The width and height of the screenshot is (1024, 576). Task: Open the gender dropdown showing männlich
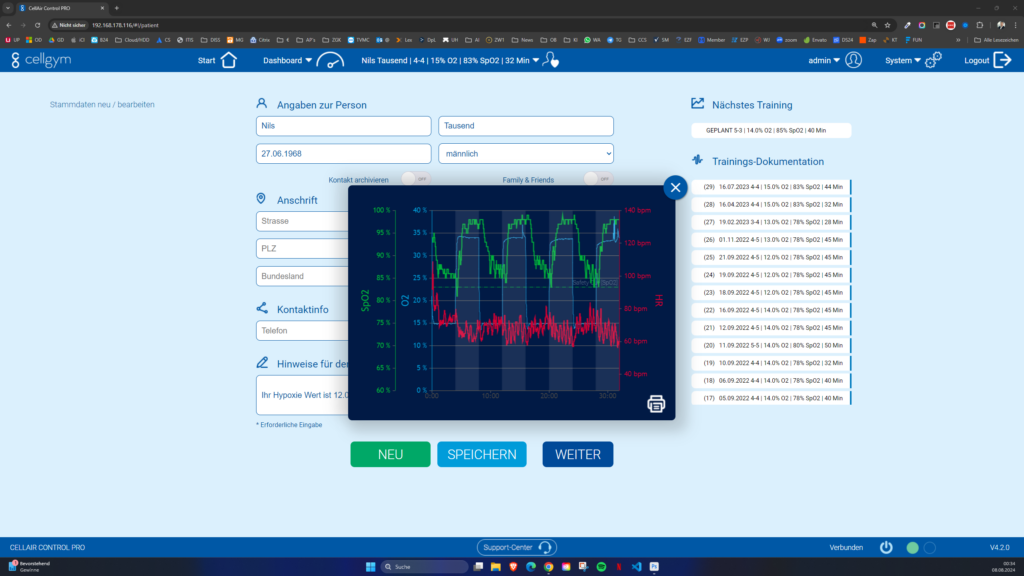pyautogui.click(x=525, y=154)
